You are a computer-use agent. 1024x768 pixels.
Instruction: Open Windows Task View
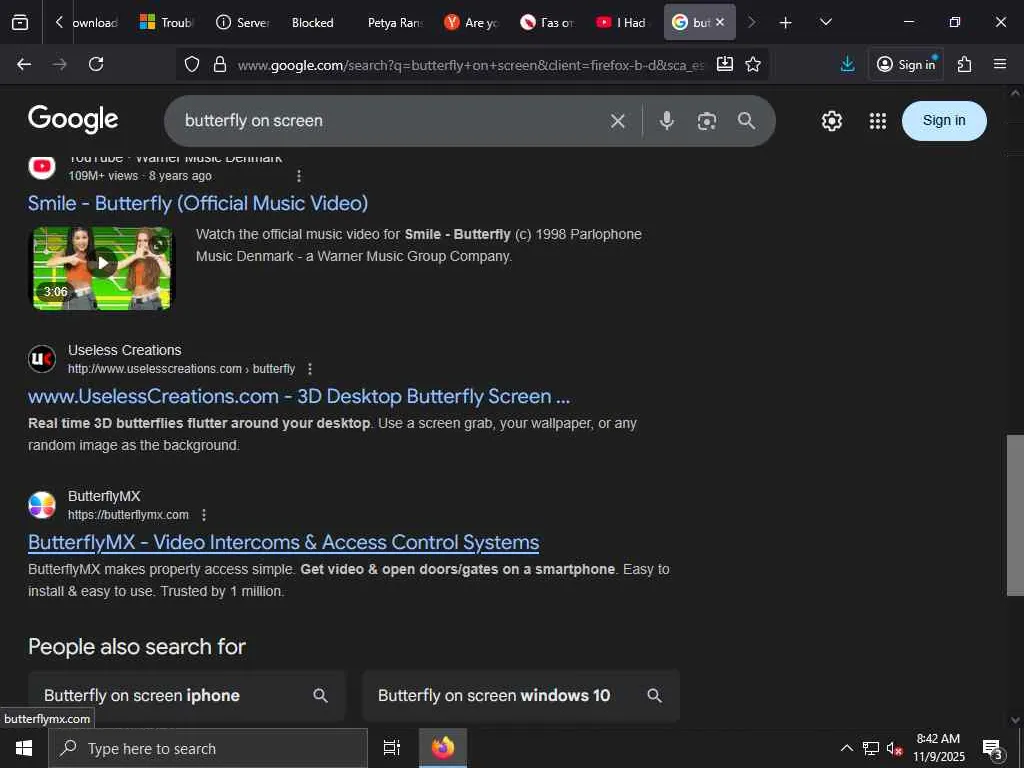click(392, 748)
